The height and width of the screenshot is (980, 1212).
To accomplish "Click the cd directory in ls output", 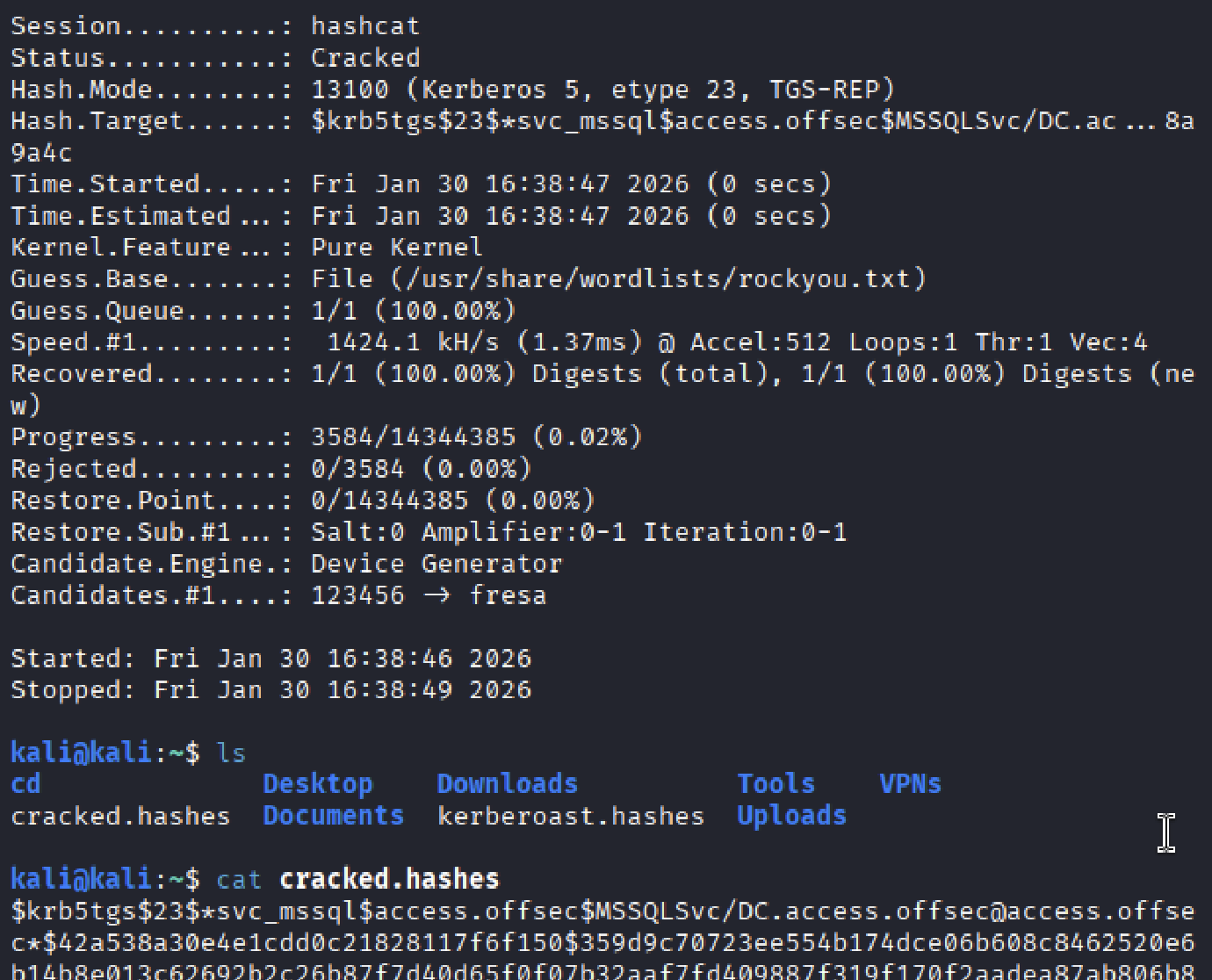I will click(25, 783).
